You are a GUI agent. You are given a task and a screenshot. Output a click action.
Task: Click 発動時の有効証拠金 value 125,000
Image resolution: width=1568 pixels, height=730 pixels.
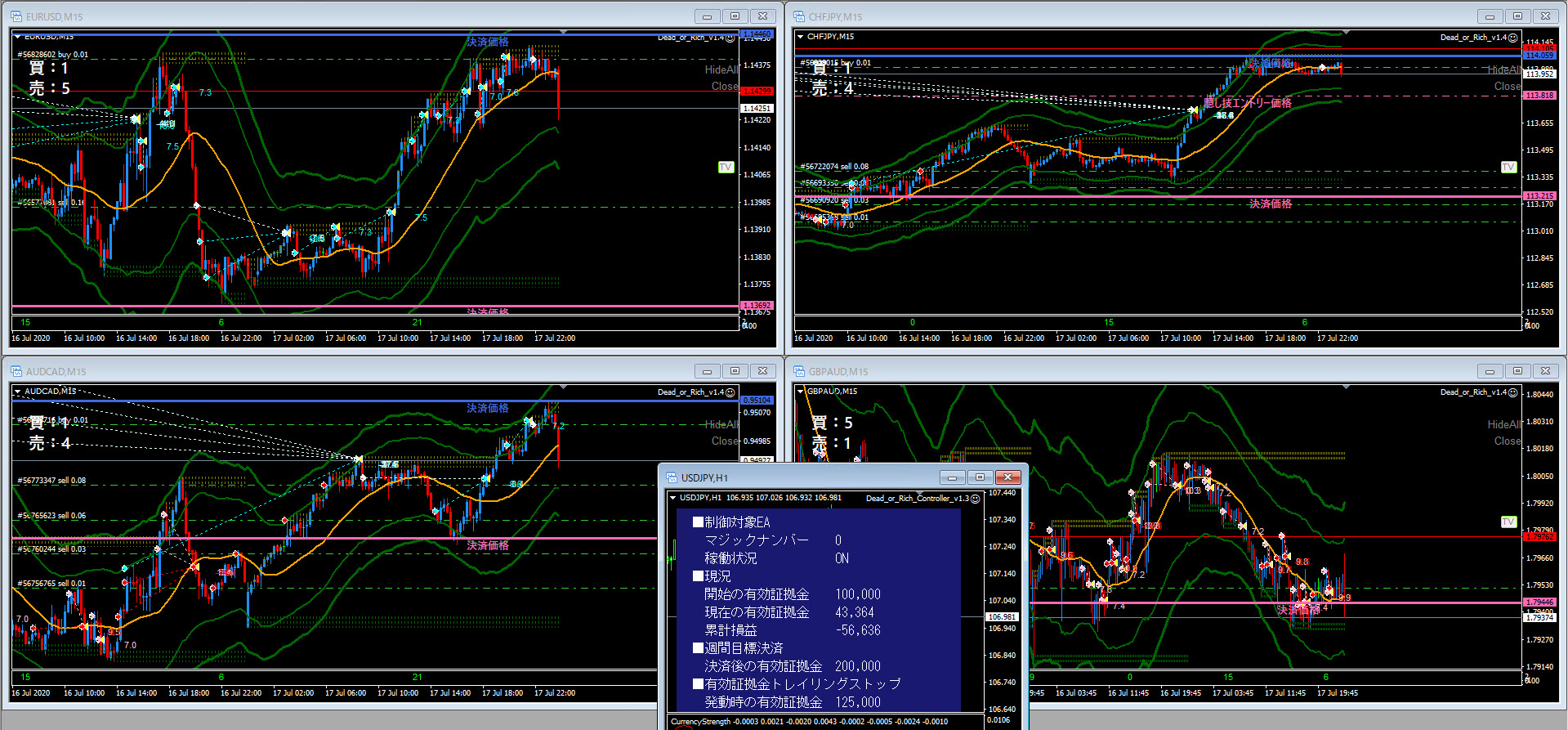tap(858, 702)
